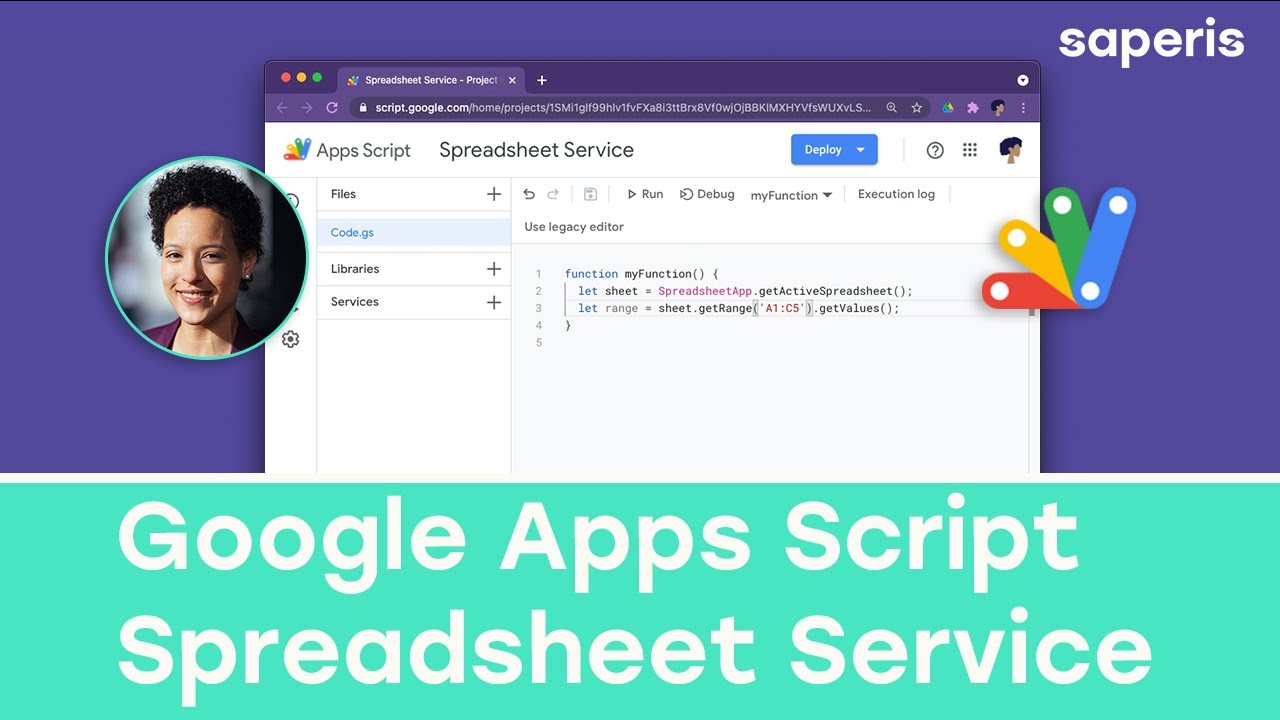Open the Chrome profile avatar

point(998,107)
